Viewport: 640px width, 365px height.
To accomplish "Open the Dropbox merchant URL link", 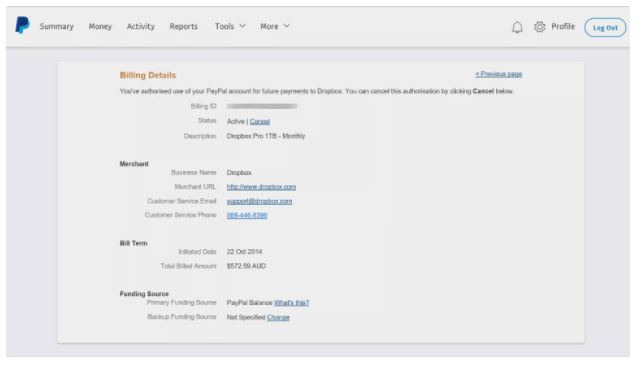I will [261, 187].
